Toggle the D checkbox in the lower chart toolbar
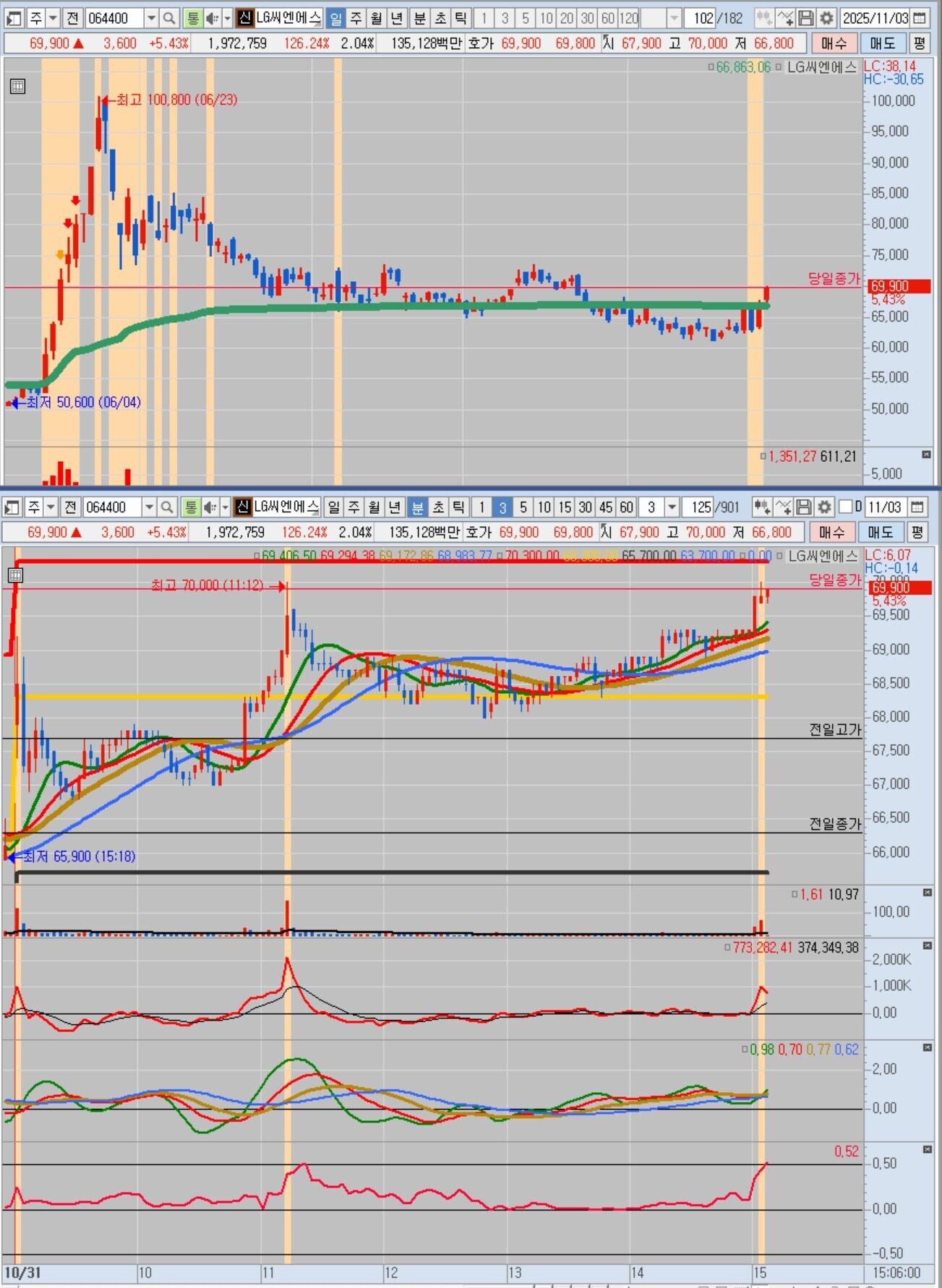Screen dimensions: 942x1288 point(845,507)
